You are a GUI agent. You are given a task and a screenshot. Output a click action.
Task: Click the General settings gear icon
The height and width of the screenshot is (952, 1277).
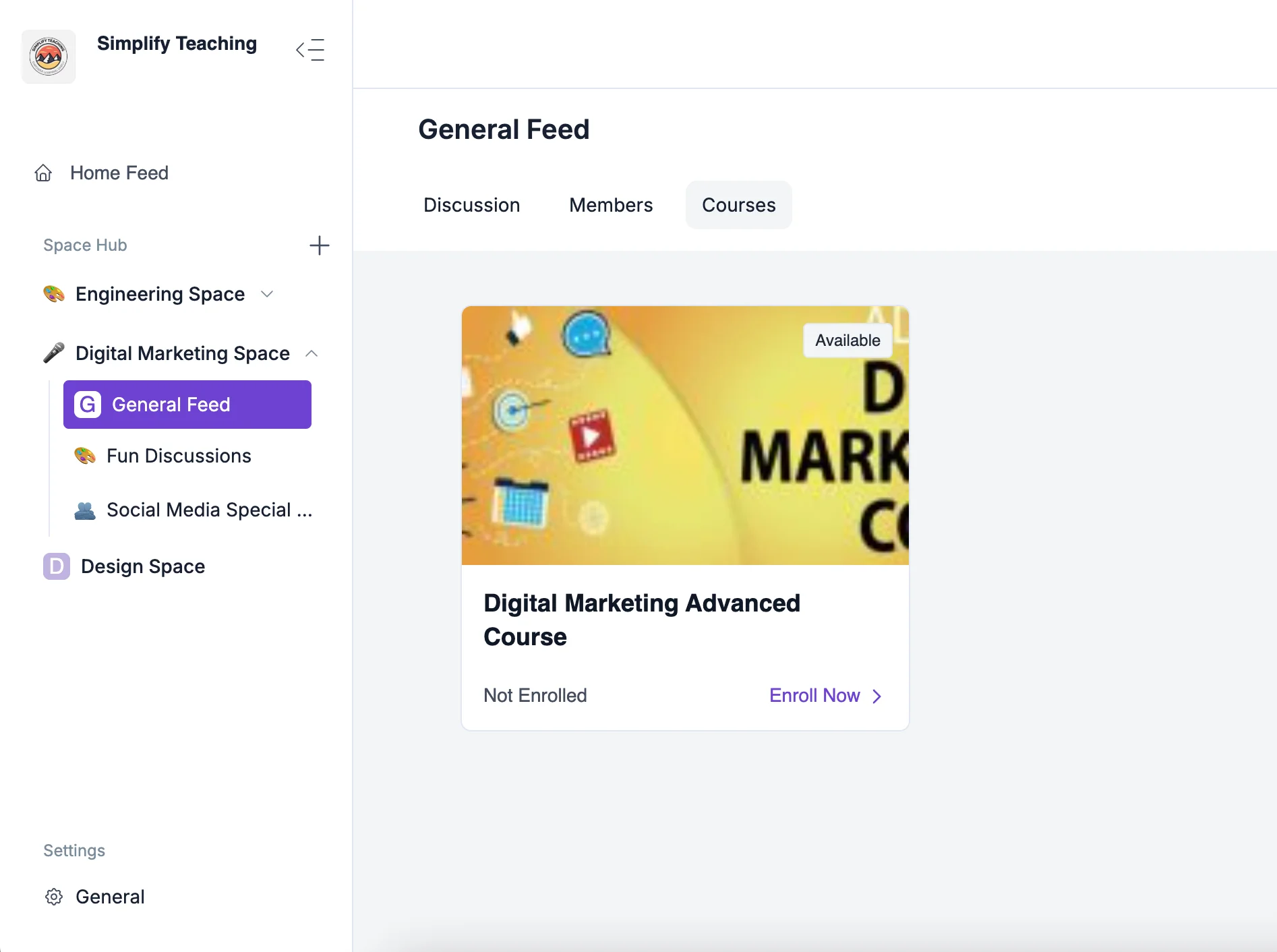point(54,897)
